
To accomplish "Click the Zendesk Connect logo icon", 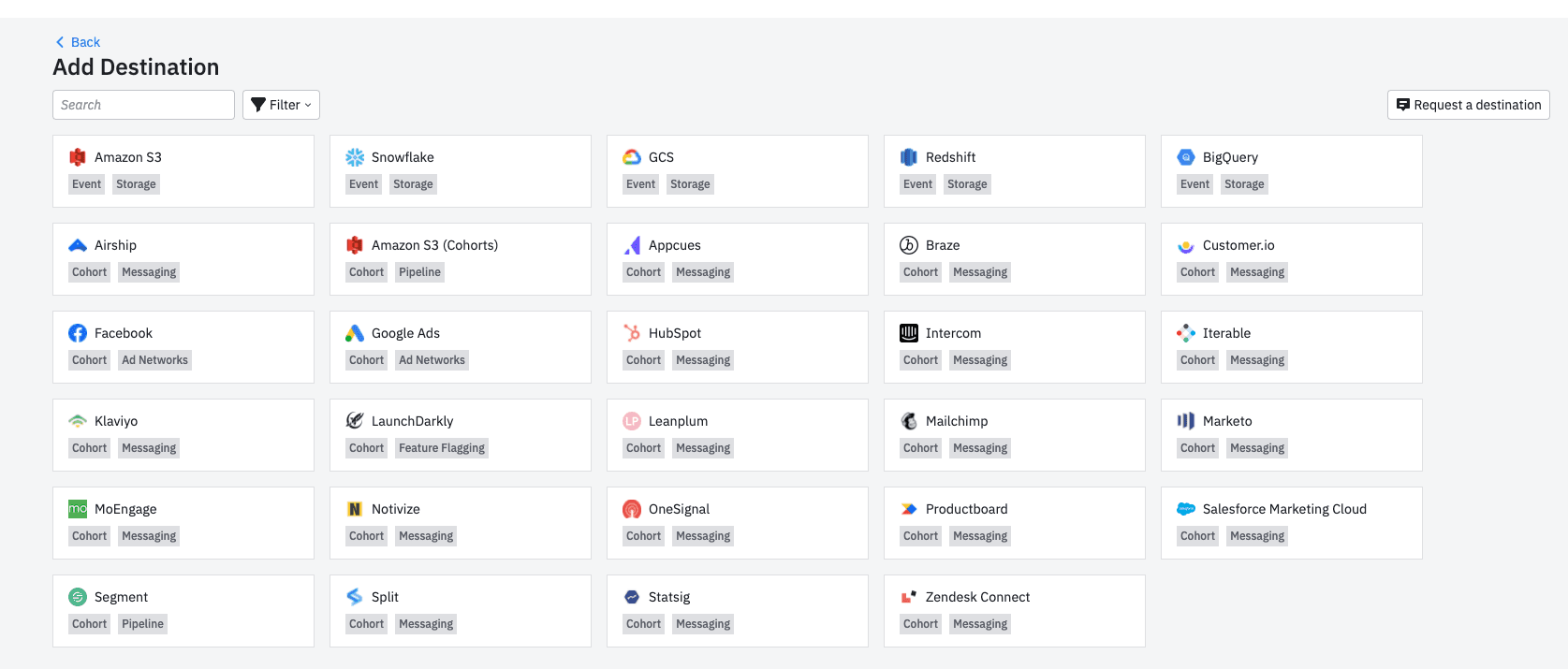I will pyautogui.click(x=909, y=597).
